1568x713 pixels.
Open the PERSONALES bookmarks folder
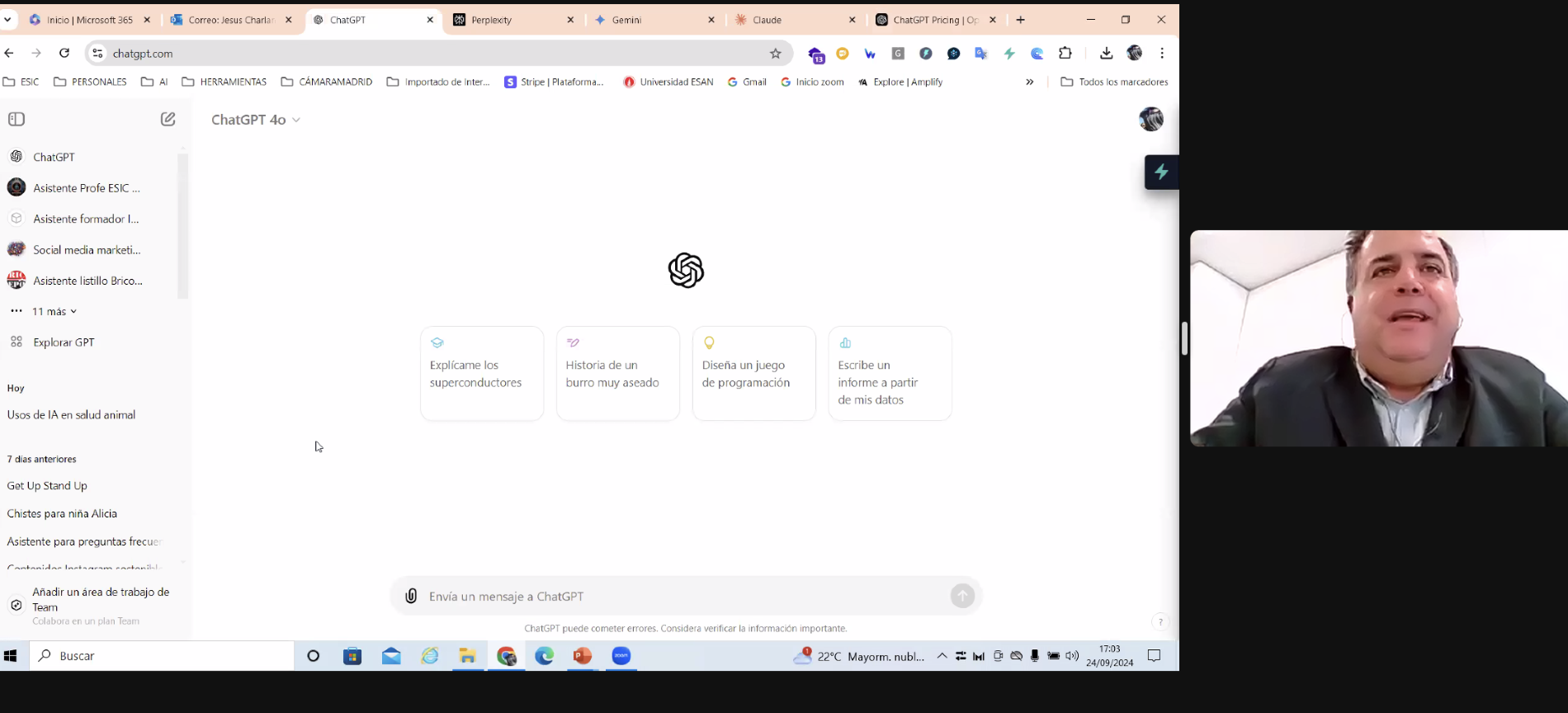pos(90,82)
